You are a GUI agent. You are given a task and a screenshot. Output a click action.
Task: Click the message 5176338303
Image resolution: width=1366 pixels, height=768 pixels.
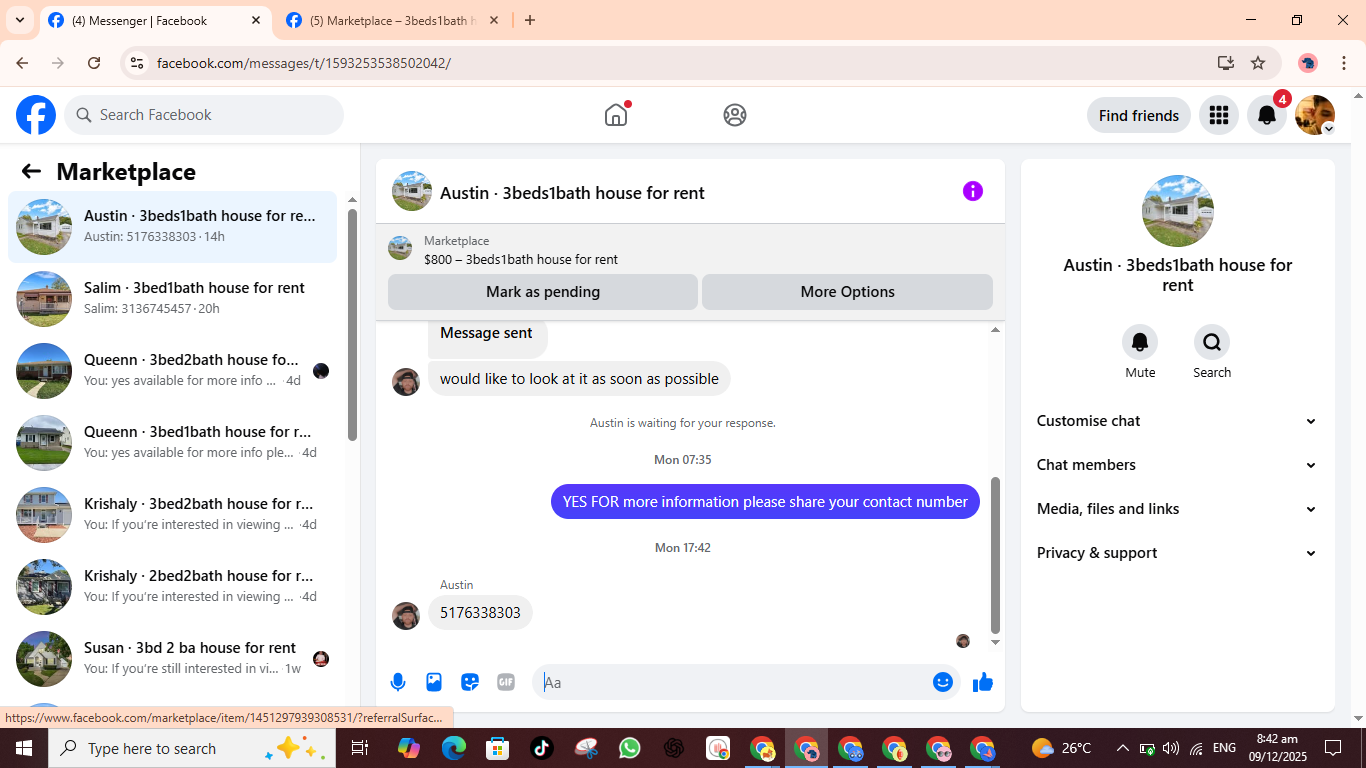(x=480, y=613)
